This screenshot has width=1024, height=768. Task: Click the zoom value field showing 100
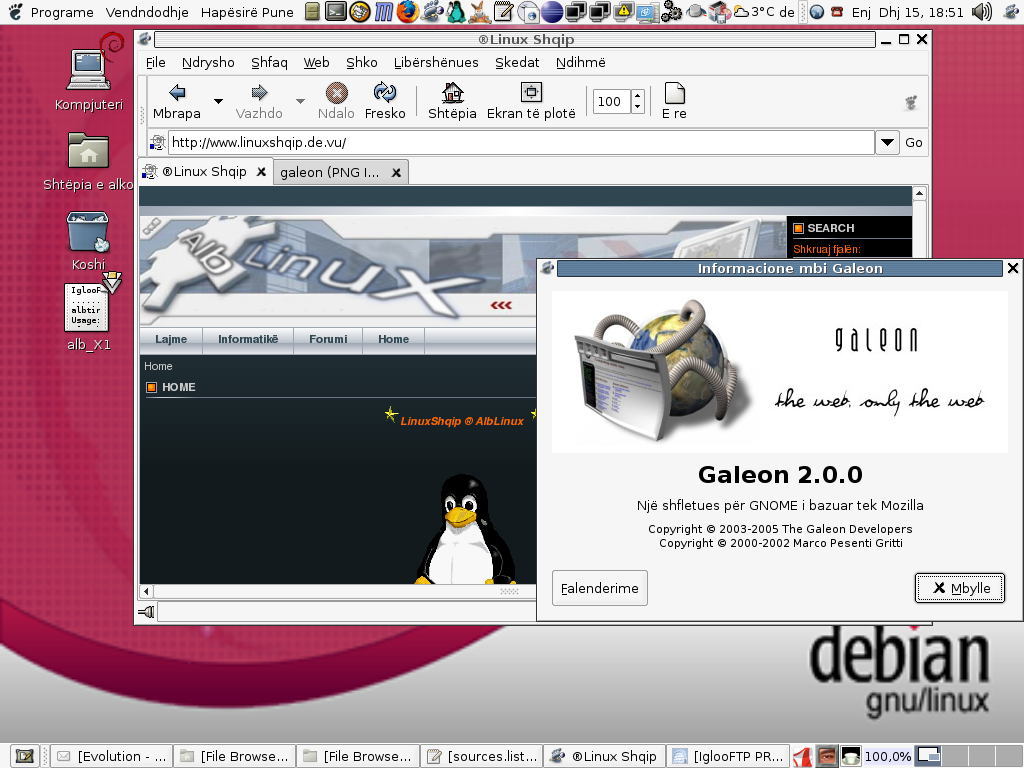coord(612,101)
